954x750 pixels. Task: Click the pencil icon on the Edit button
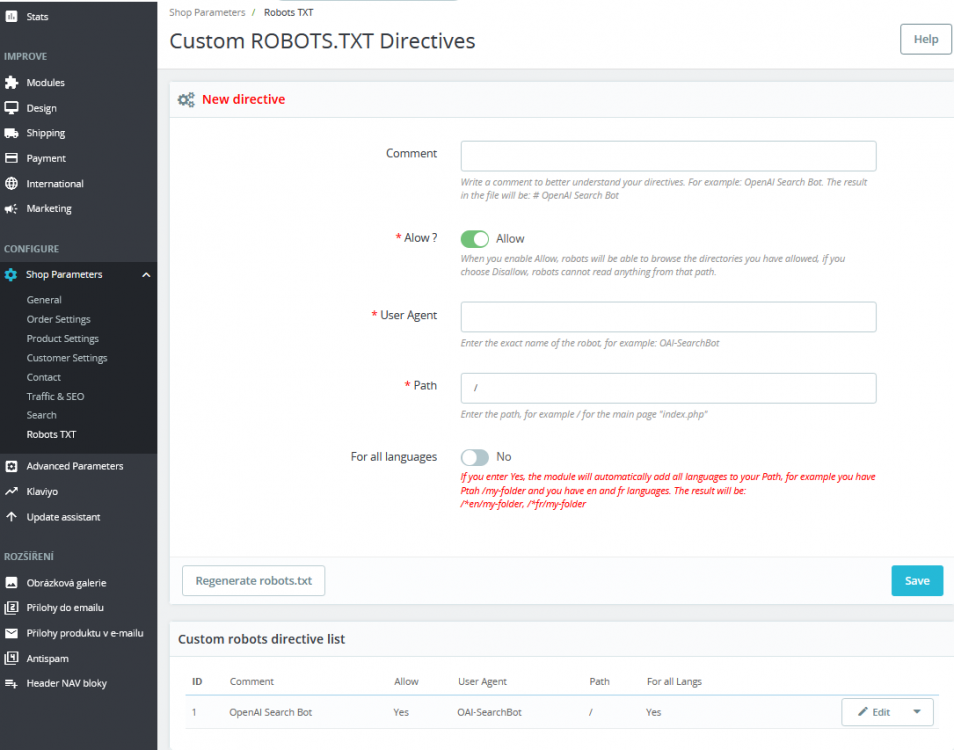[x=863, y=712]
